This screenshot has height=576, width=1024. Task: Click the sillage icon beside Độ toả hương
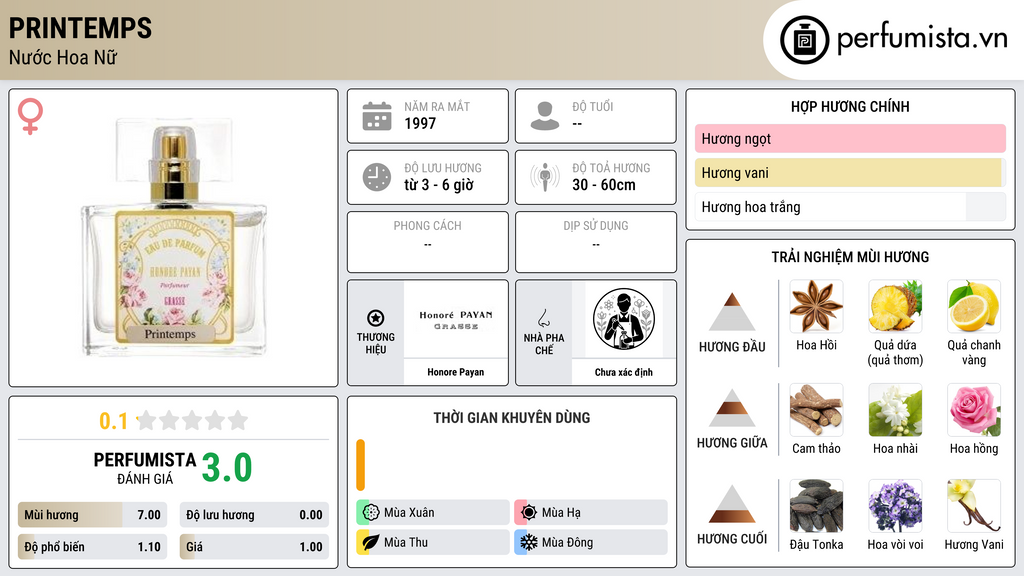(x=545, y=177)
